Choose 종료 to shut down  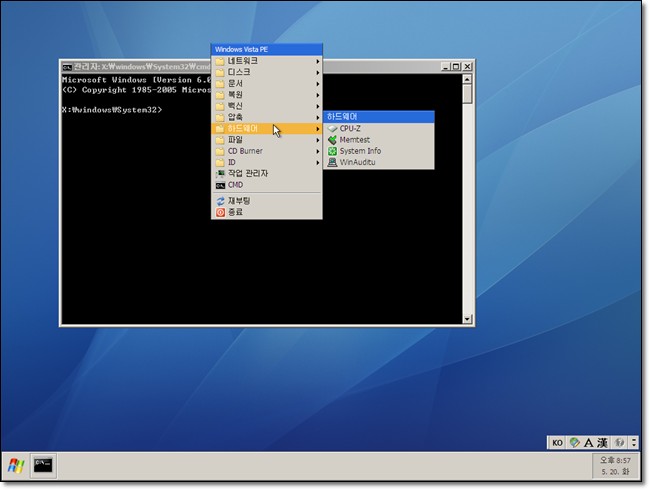click(267, 212)
